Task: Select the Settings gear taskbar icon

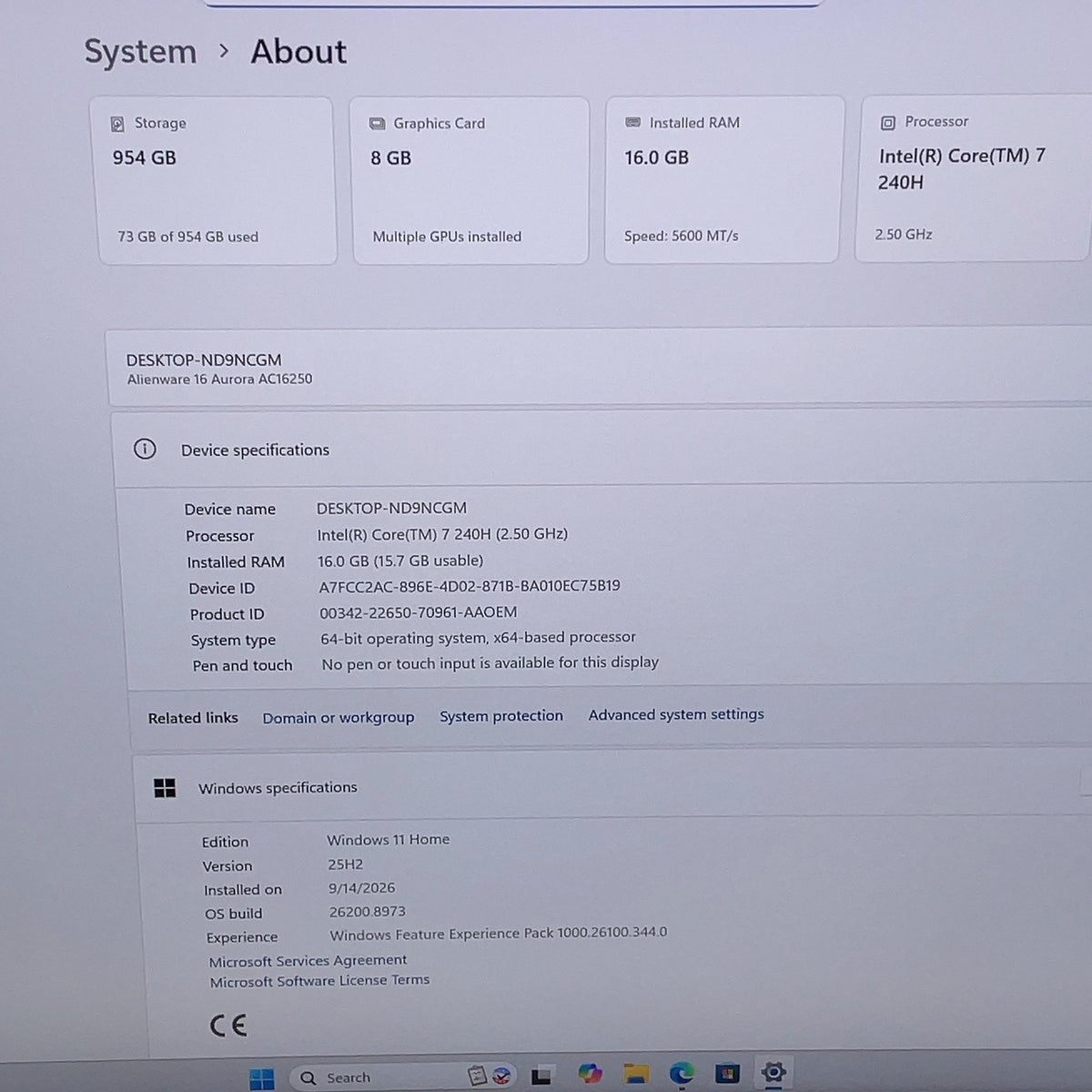Action: pos(773,1072)
